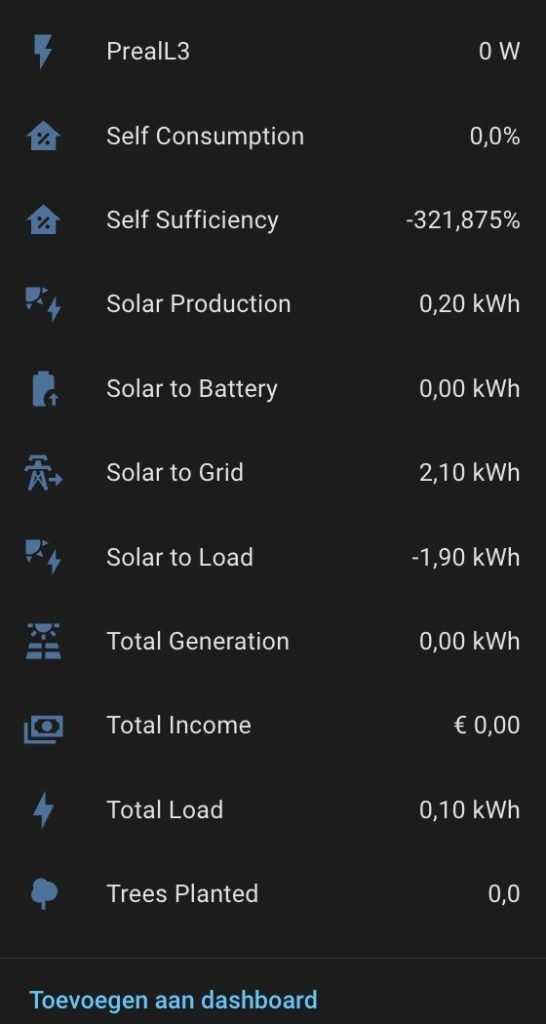Select the Trees Planted entity label
The image size is (546, 1024).
(x=182, y=893)
